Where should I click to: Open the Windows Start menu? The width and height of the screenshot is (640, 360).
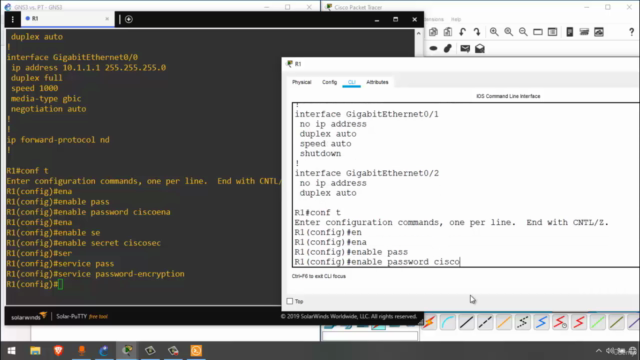(11, 351)
